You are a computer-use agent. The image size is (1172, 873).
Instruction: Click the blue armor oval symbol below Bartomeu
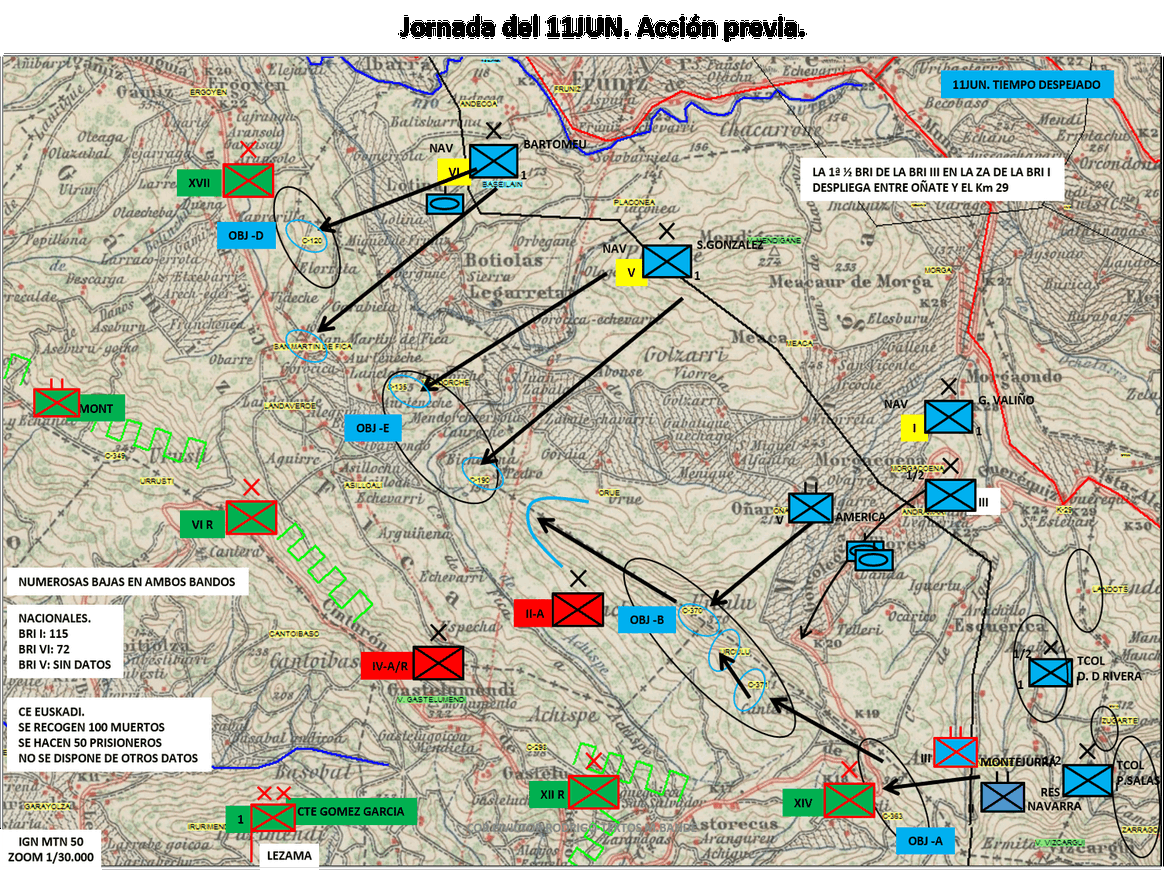tap(445, 203)
